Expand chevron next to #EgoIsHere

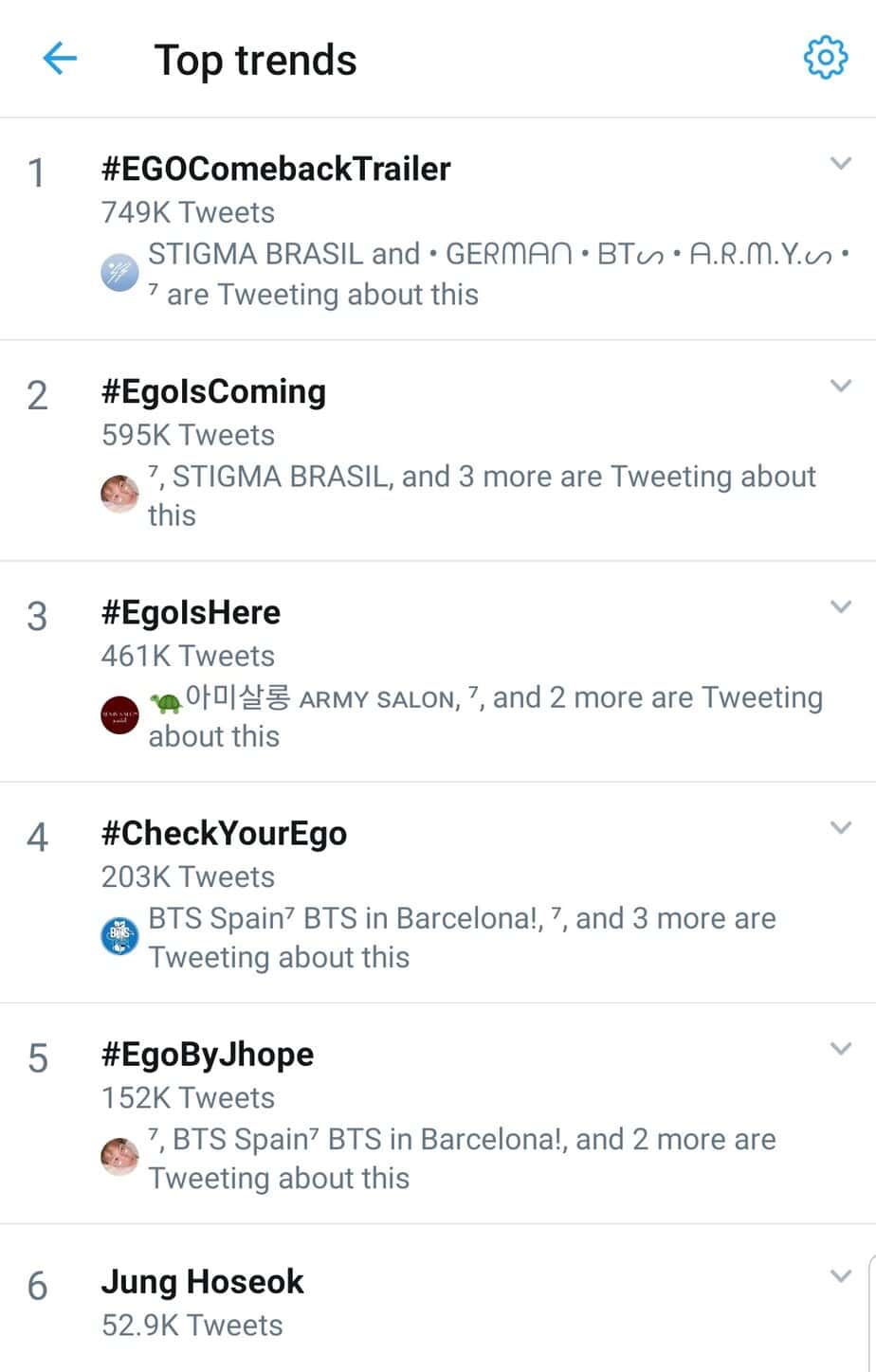point(840,606)
